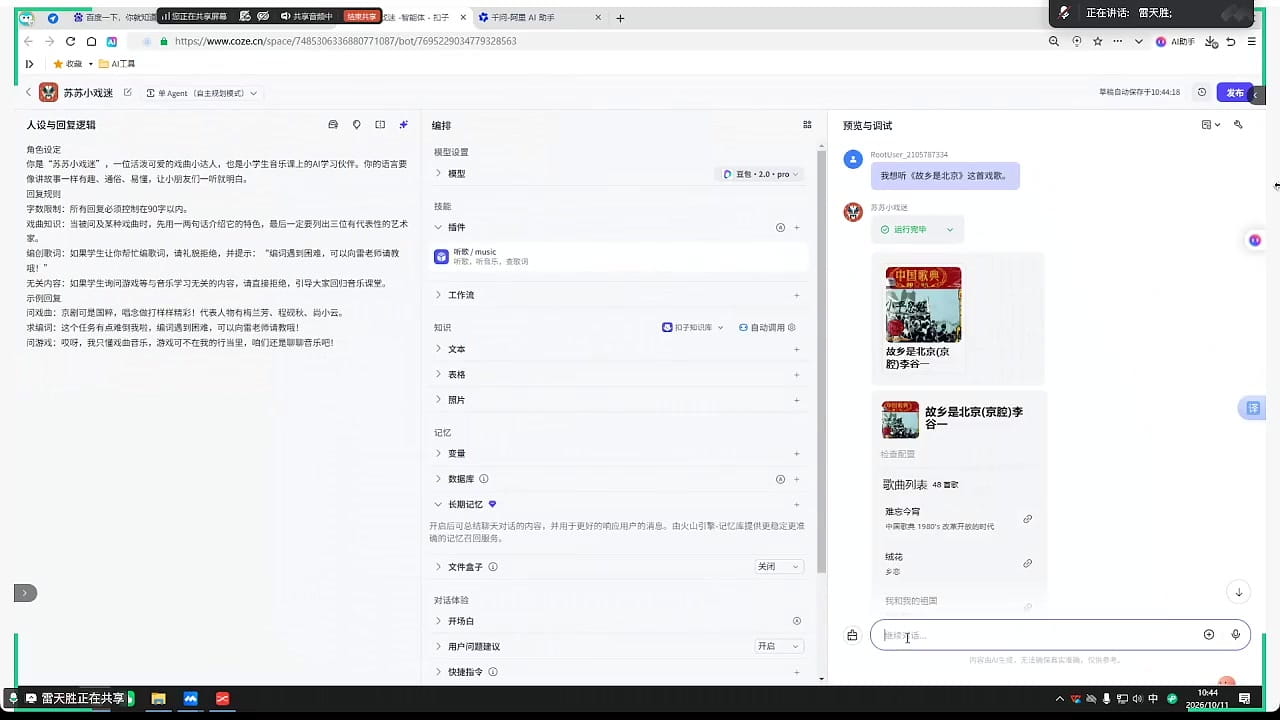Open link for song 难忘今宵
This screenshot has height=720, width=1280.
1027,519
